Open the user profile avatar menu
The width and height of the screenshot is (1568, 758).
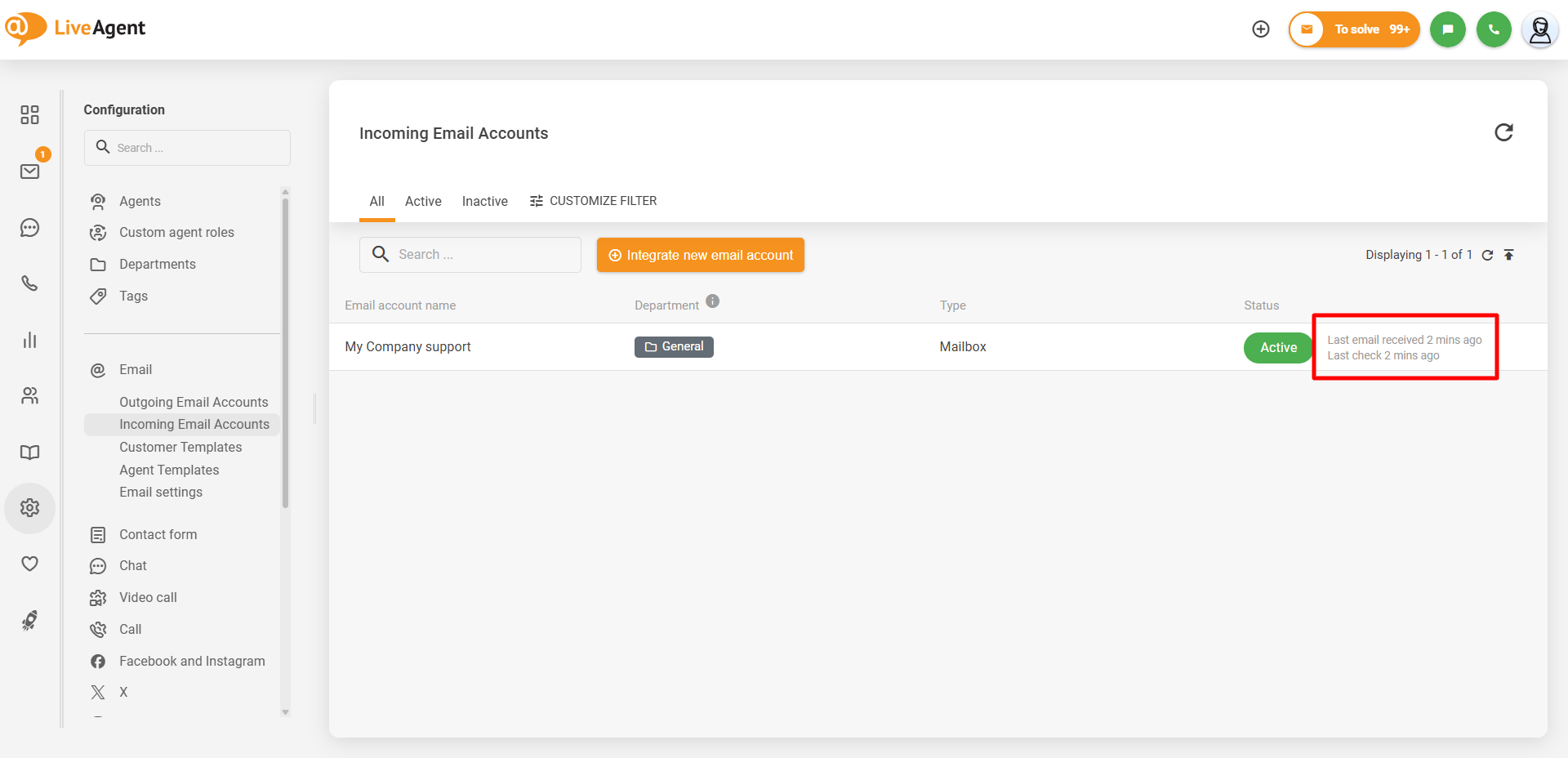click(x=1539, y=30)
